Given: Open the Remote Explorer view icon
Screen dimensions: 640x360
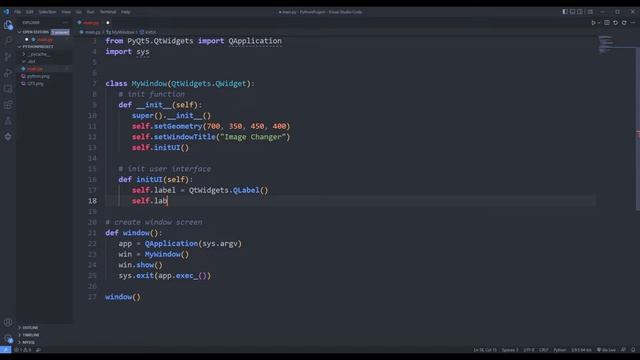Looking at the screenshot, I should [x=8, y=89].
